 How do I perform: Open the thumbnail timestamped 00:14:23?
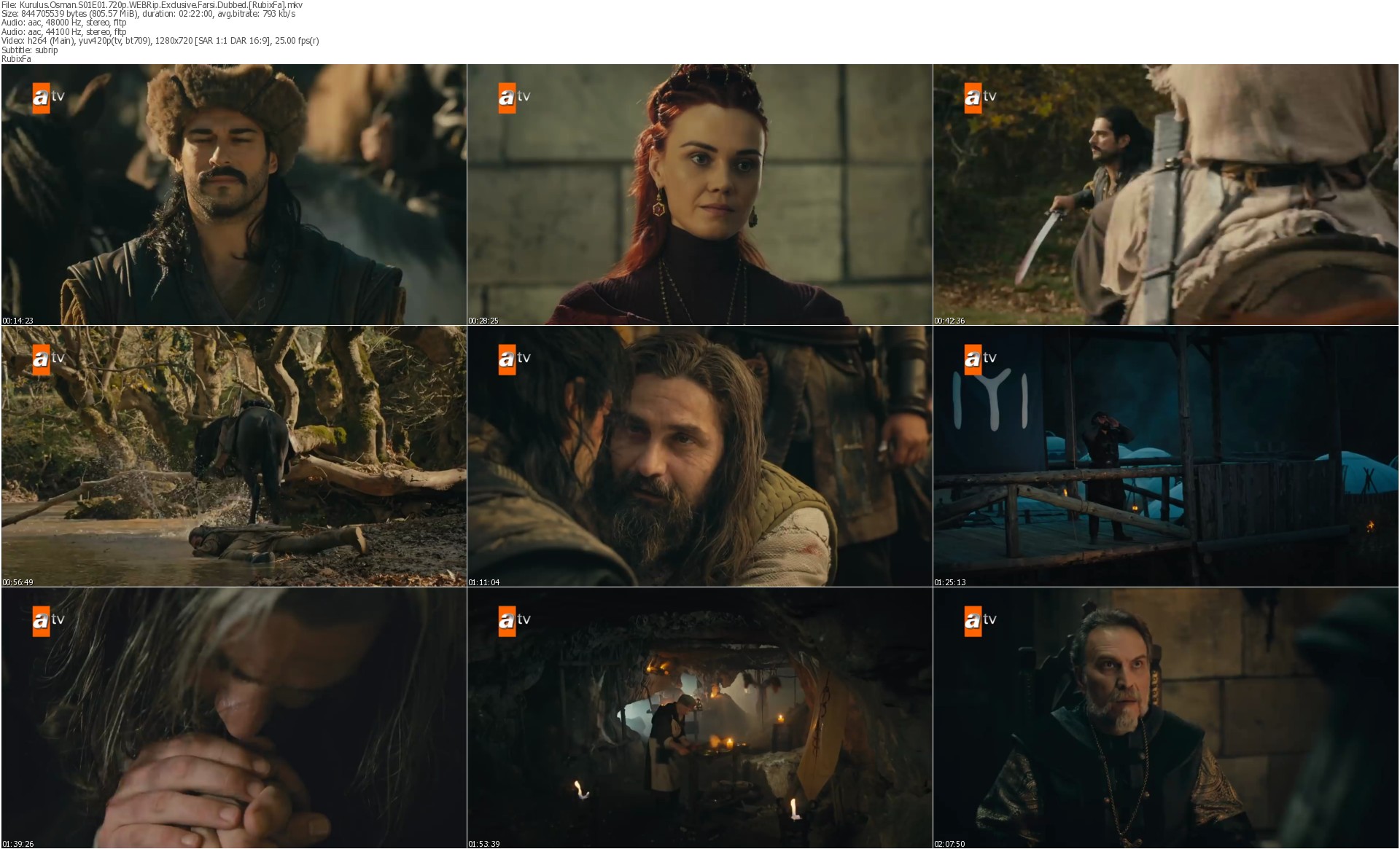234,195
